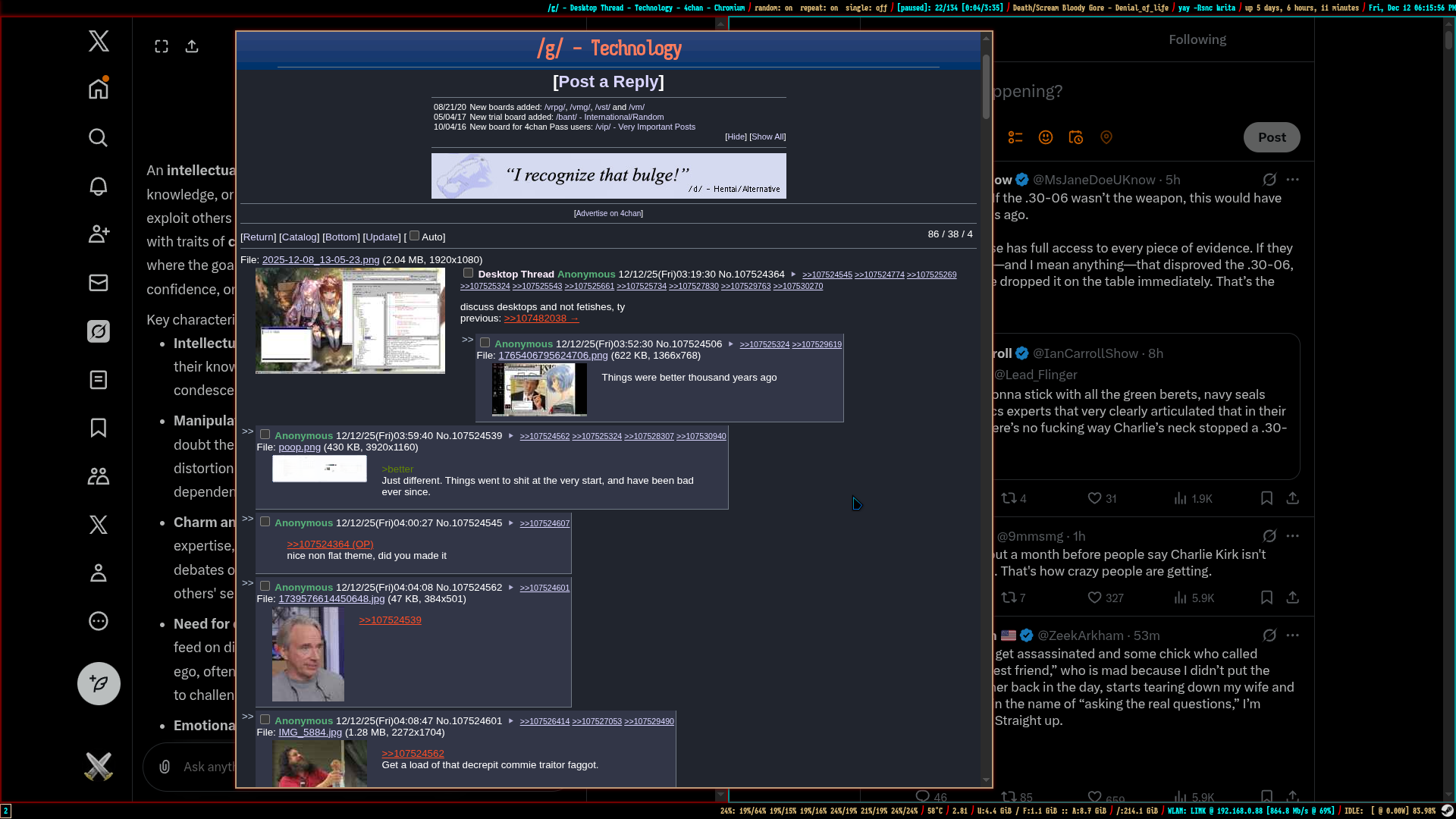
Task: Click the Post a Reply link
Action: (x=608, y=82)
